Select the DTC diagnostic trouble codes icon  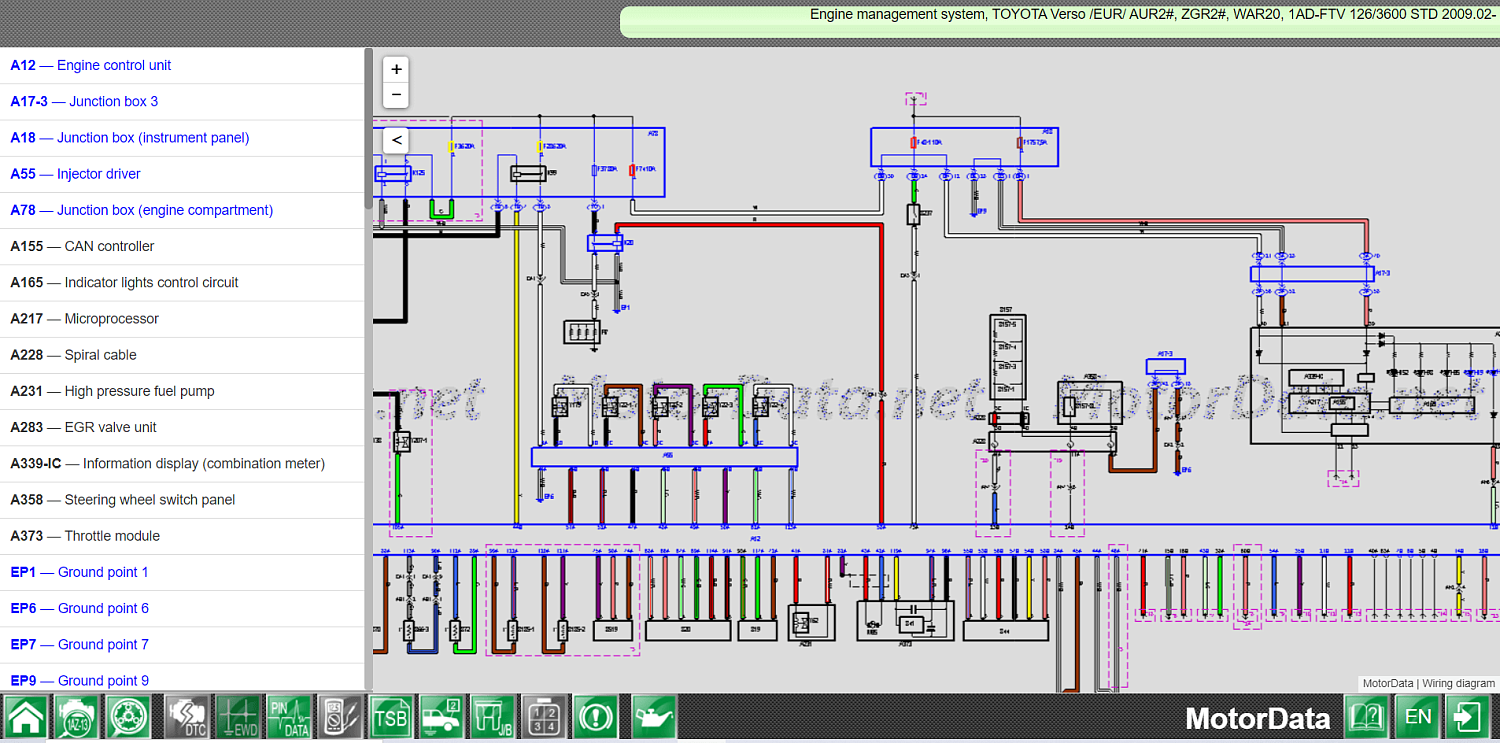click(x=188, y=717)
